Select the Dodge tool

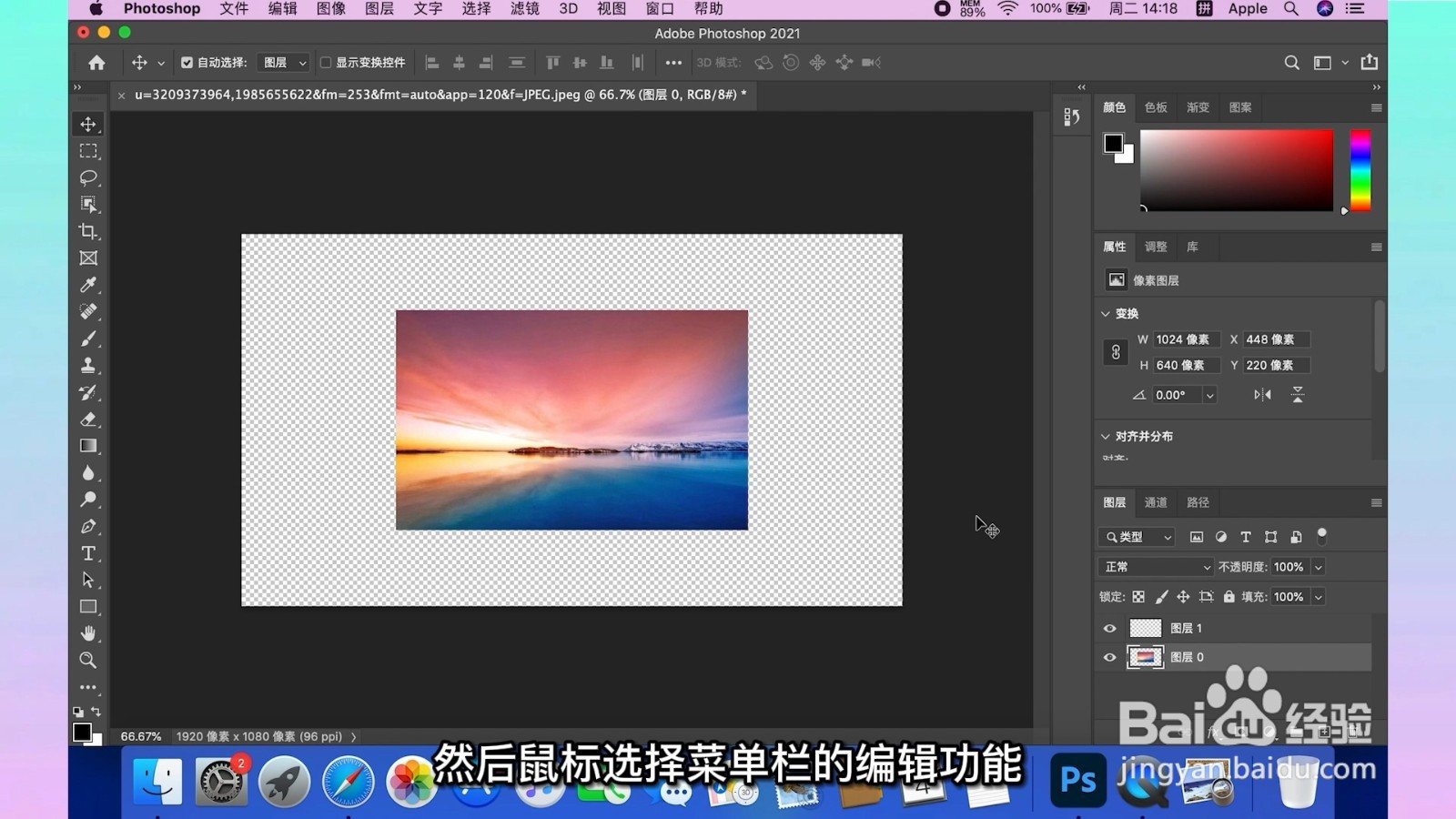[88, 500]
